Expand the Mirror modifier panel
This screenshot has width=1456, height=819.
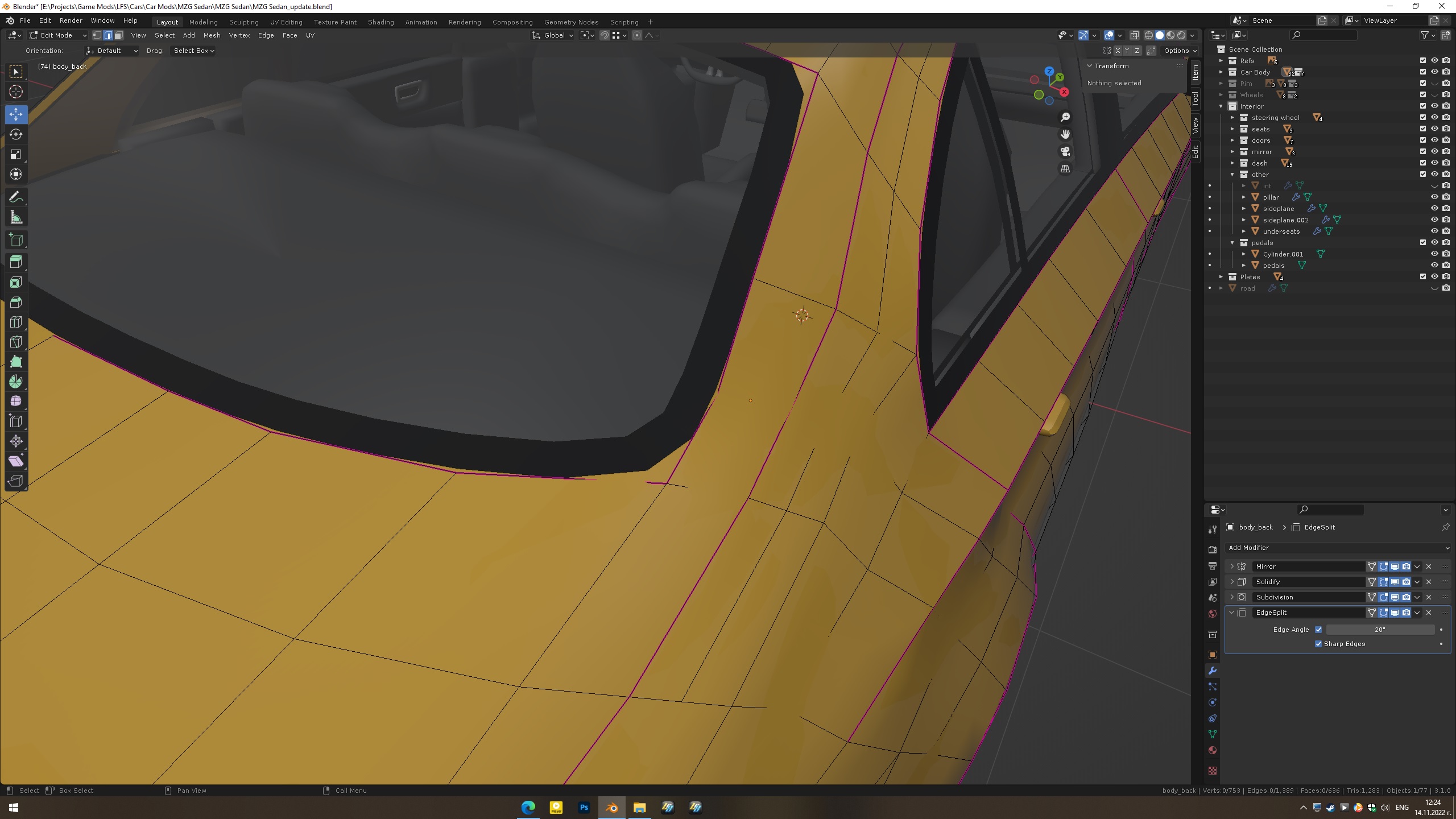pos(1232,566)
